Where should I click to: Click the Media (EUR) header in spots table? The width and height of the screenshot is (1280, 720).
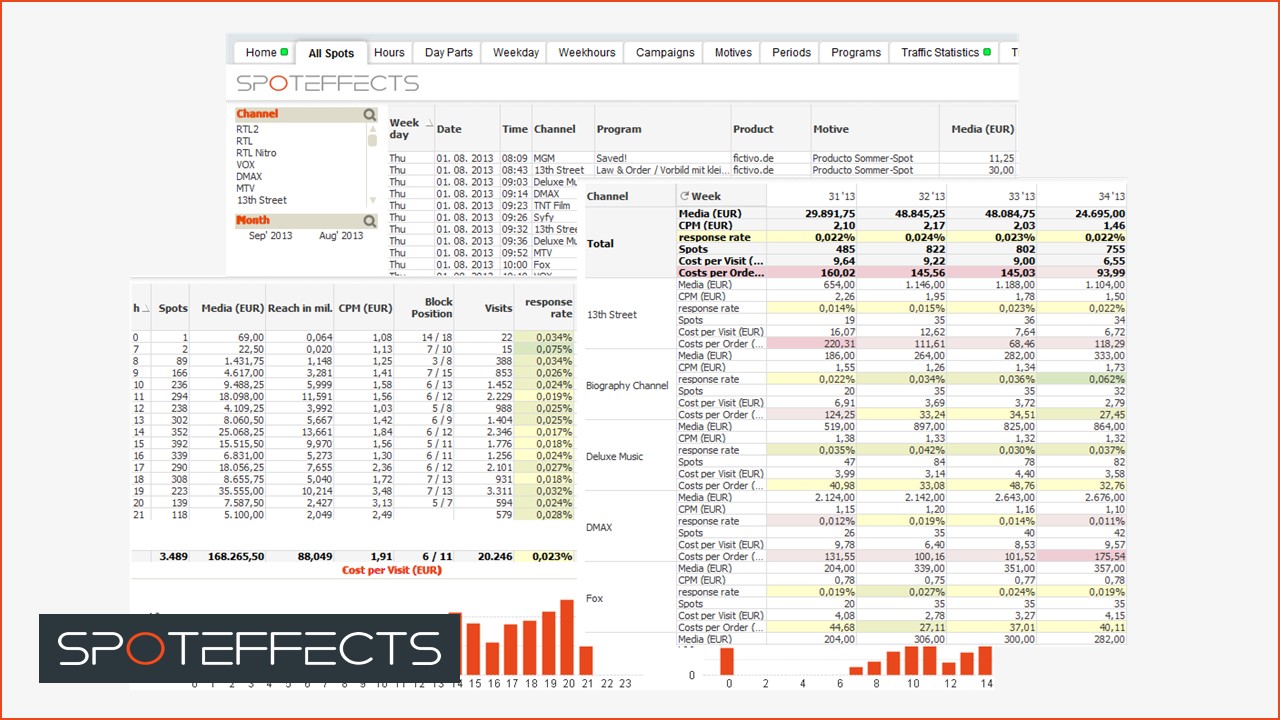977,129
